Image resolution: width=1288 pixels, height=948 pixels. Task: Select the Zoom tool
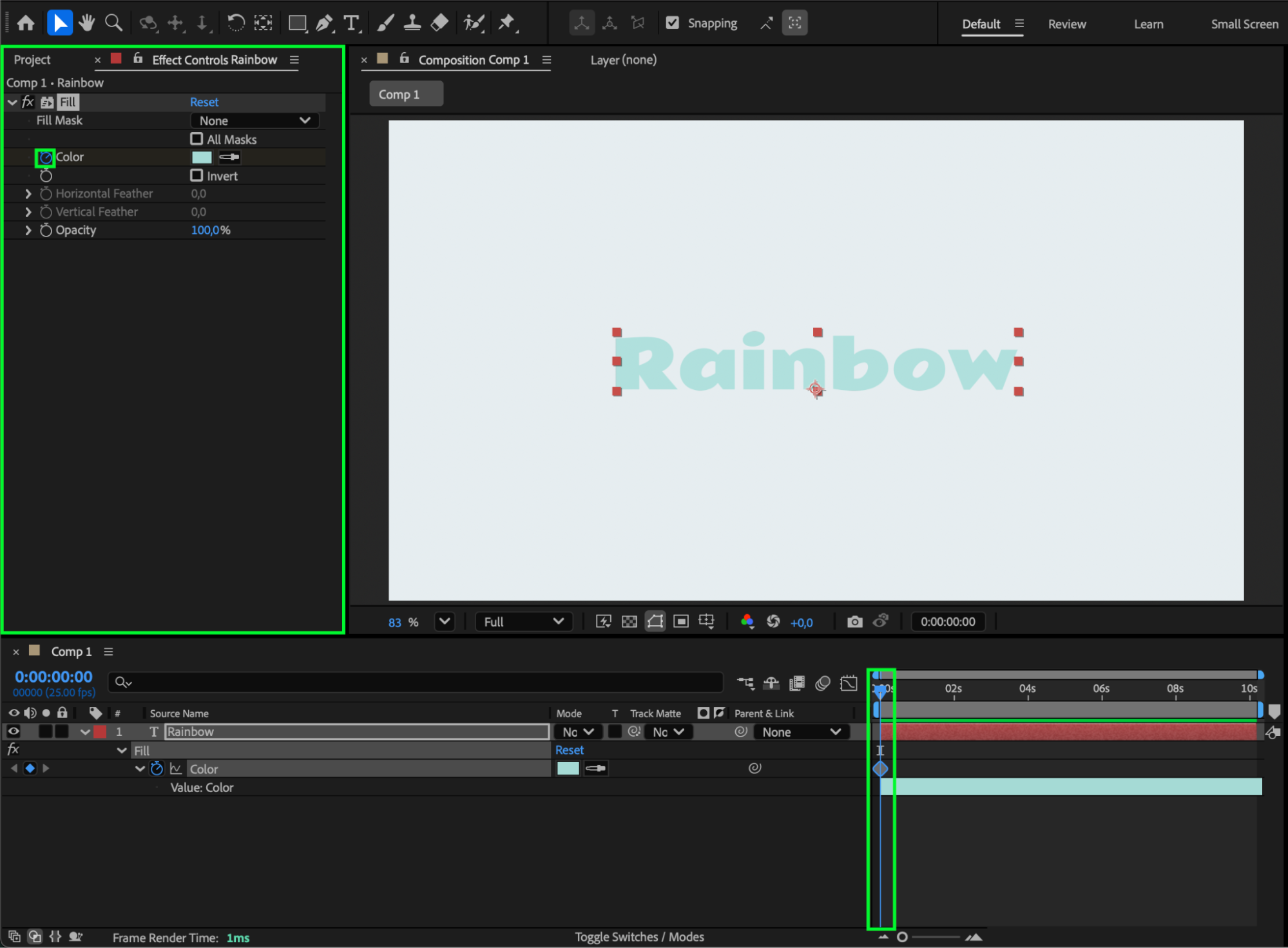pos(113,23)
